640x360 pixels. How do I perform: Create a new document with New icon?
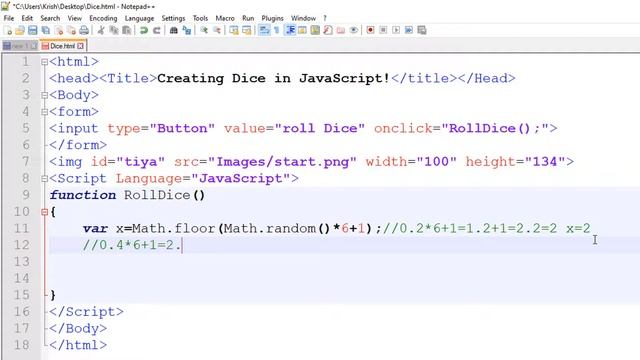[7, 30]
